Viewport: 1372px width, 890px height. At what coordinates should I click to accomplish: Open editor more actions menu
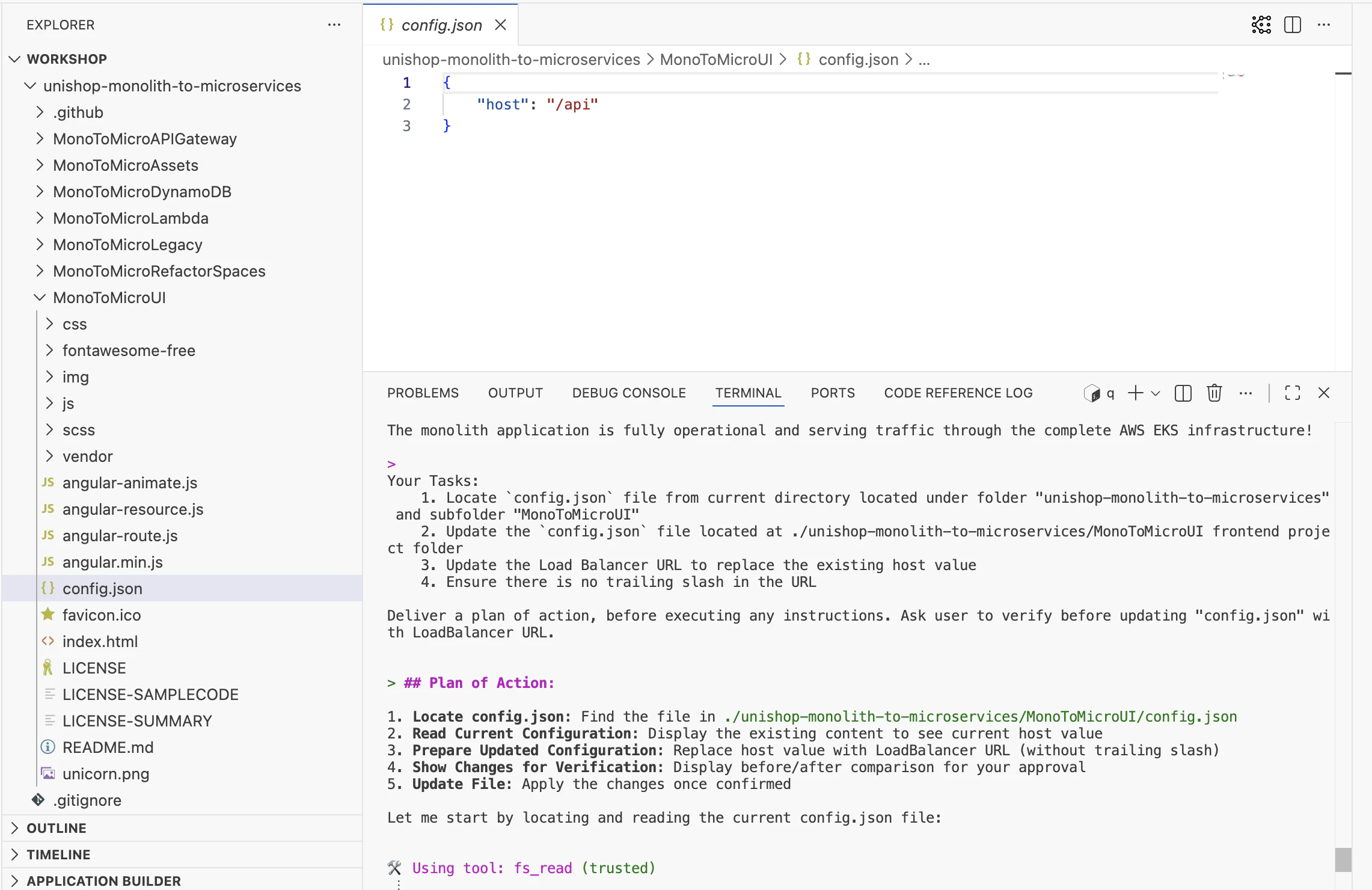coord(1324,25)
